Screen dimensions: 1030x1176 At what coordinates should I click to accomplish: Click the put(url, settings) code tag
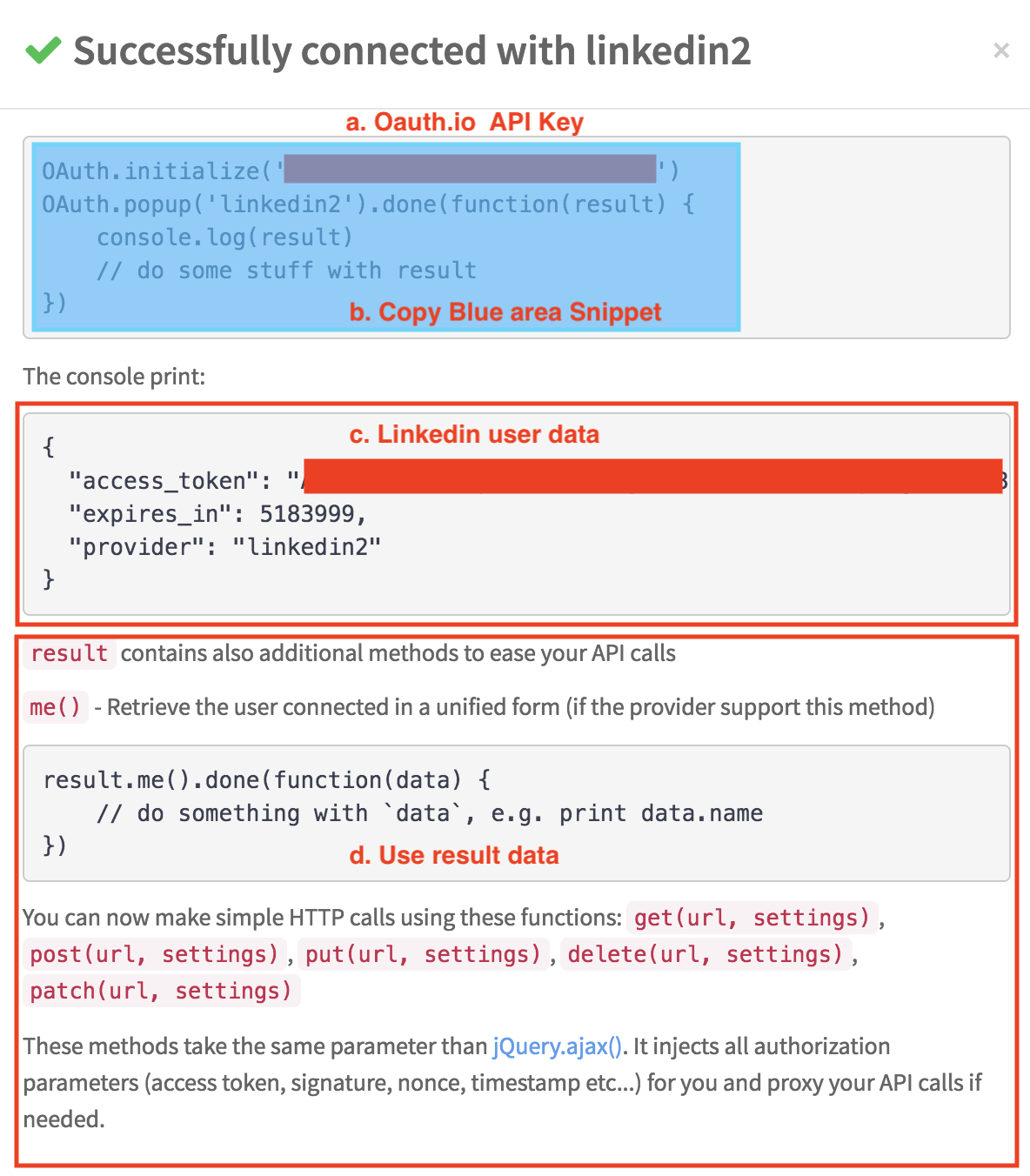pos(423,954)
